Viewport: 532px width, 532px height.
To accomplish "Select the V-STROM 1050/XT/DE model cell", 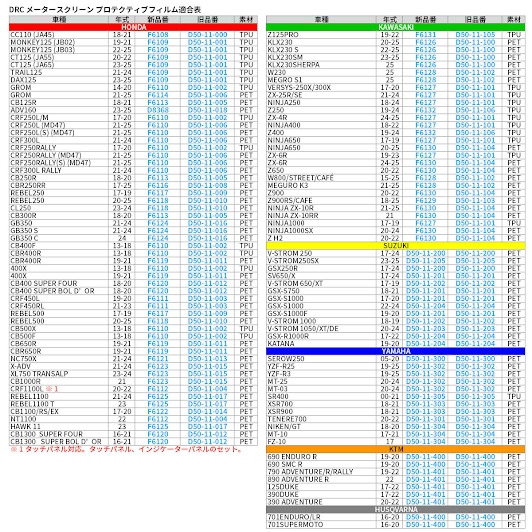I will click(x=321, y=328).
